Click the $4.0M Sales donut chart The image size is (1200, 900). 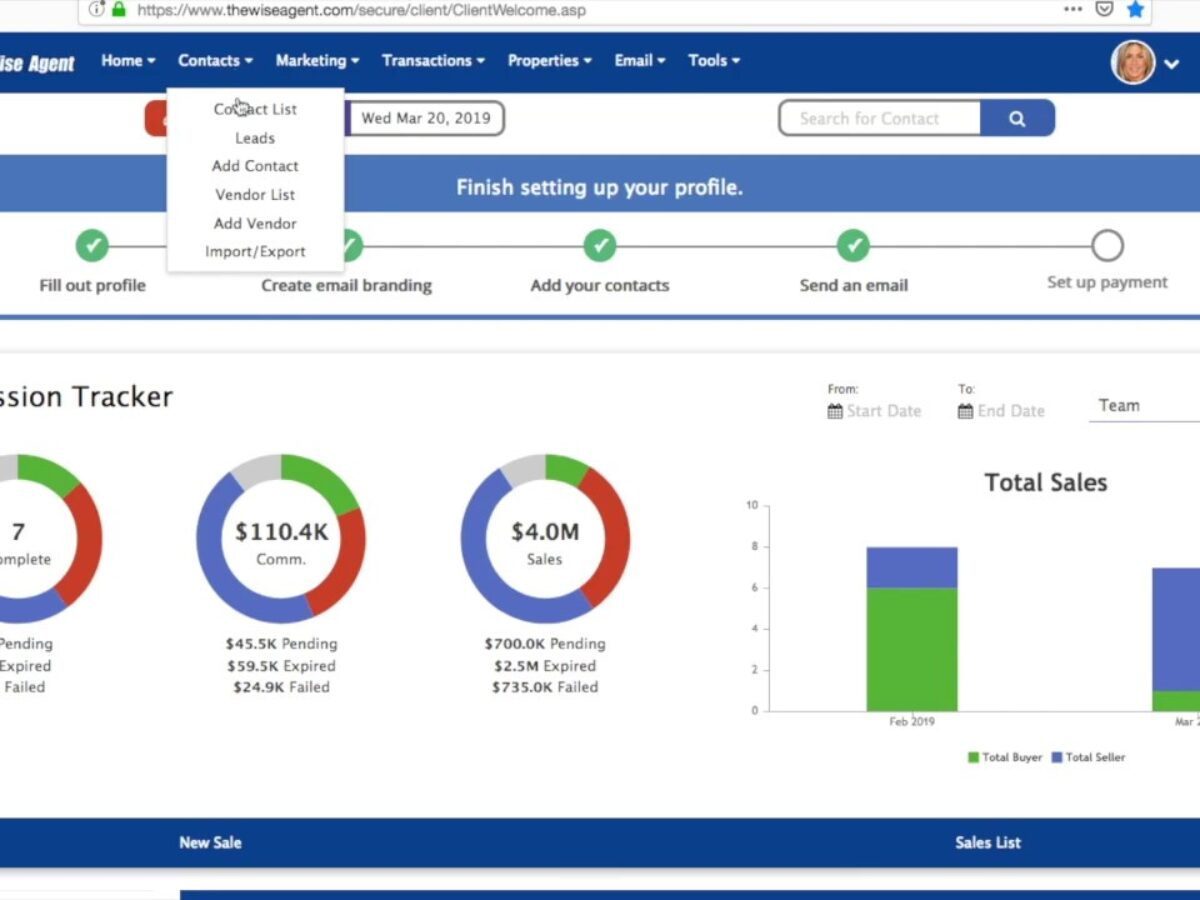(545, 539)
